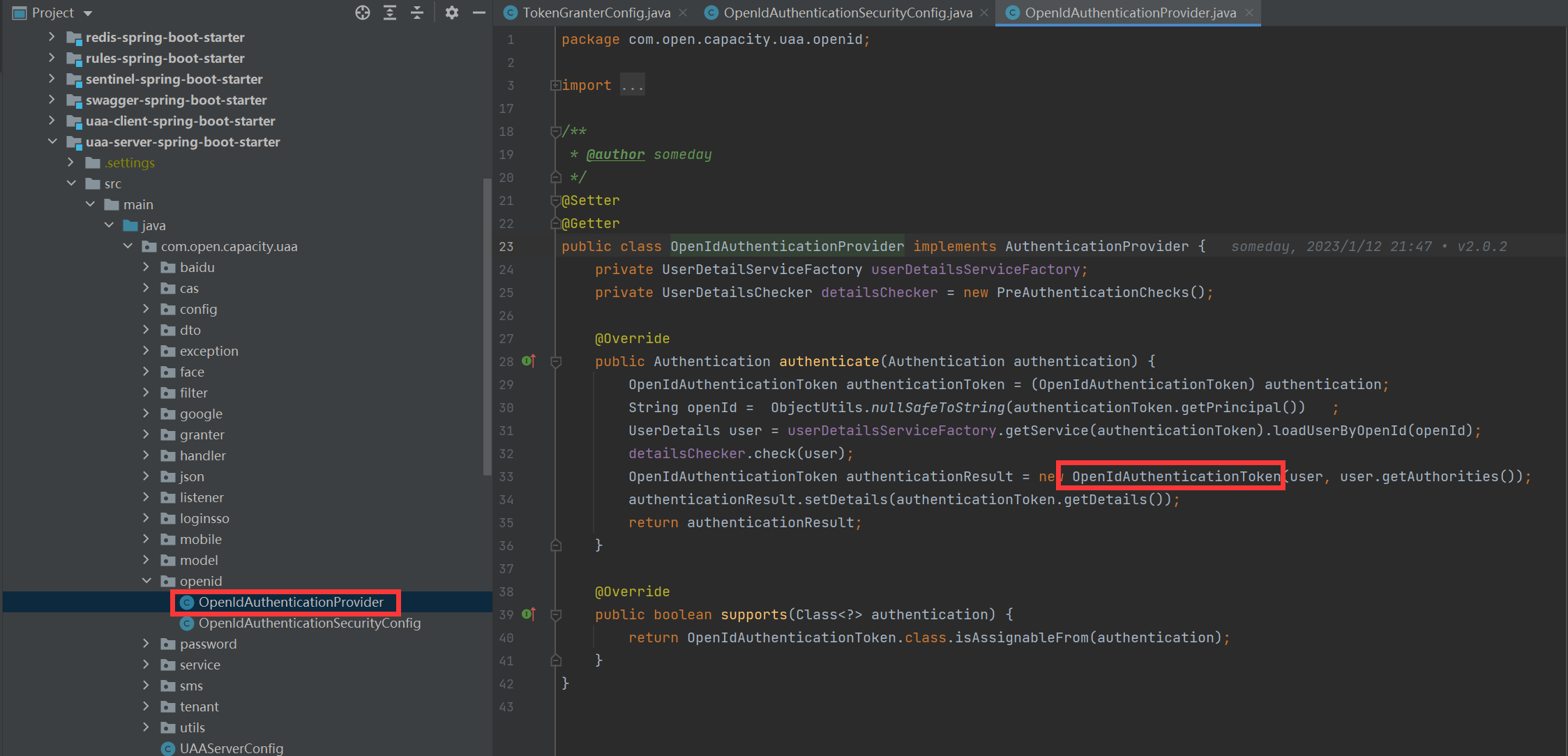Select the handler package folder
Screen dimensions: 1568x756
click(203, 455)
